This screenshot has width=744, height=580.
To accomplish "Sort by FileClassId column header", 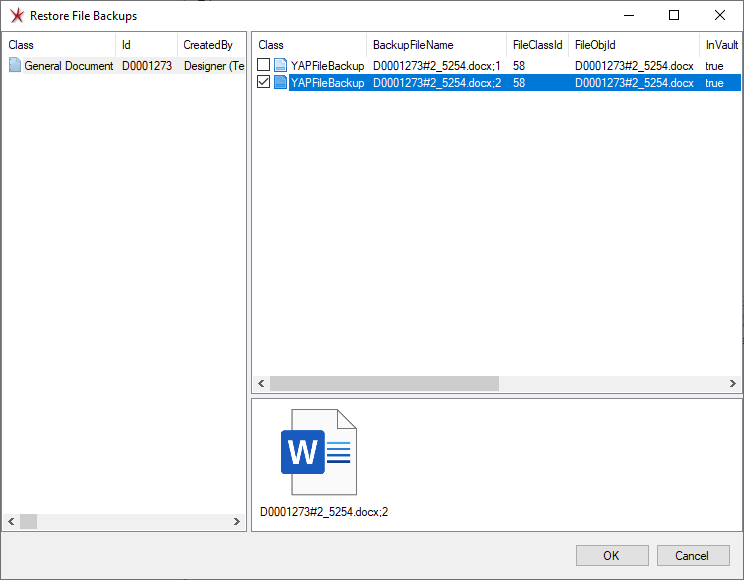I will click(x=538, y=45).
